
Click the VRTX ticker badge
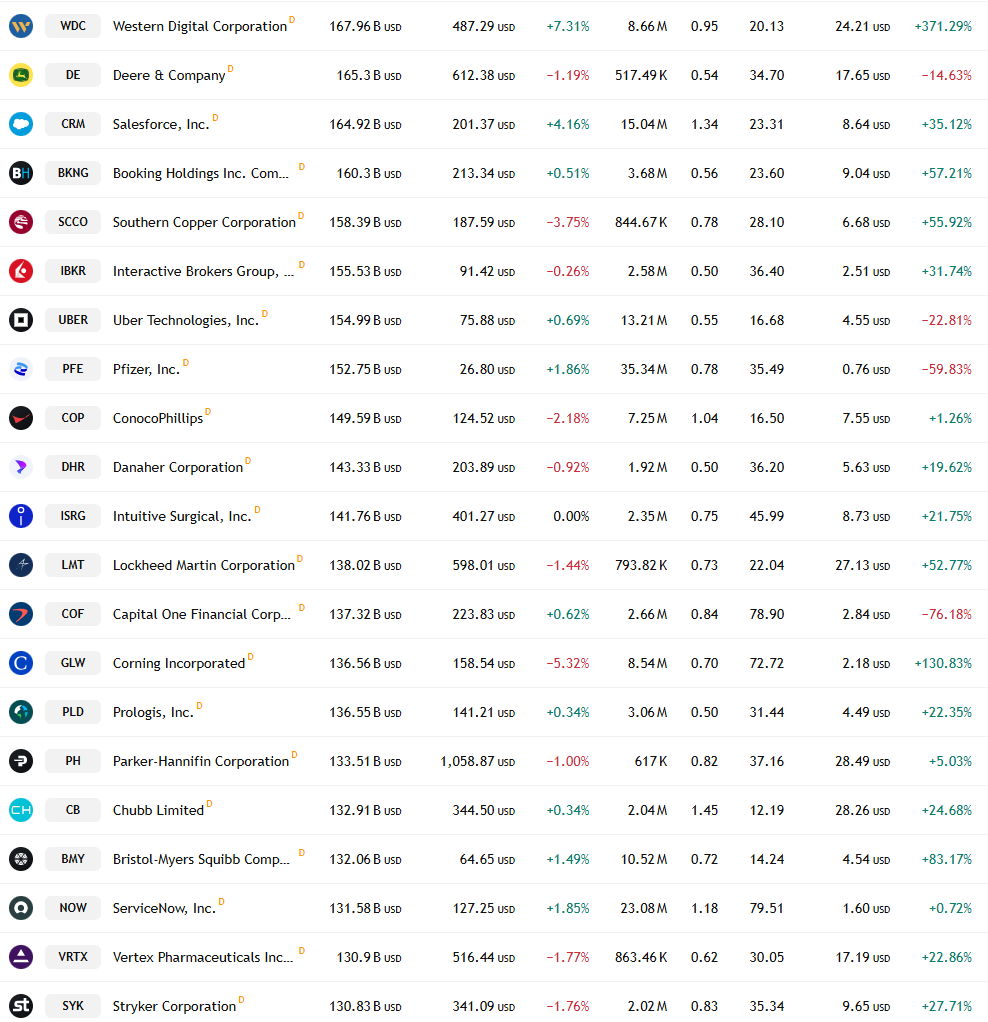[73, 957]
